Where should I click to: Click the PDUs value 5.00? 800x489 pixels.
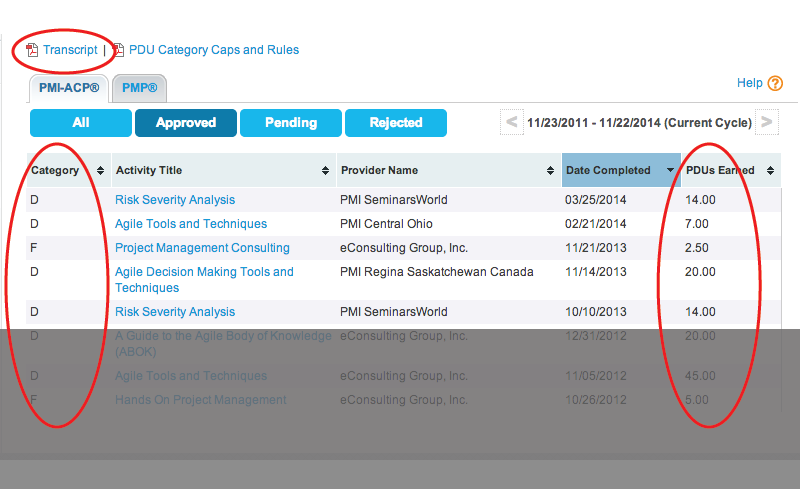(696, 400)
